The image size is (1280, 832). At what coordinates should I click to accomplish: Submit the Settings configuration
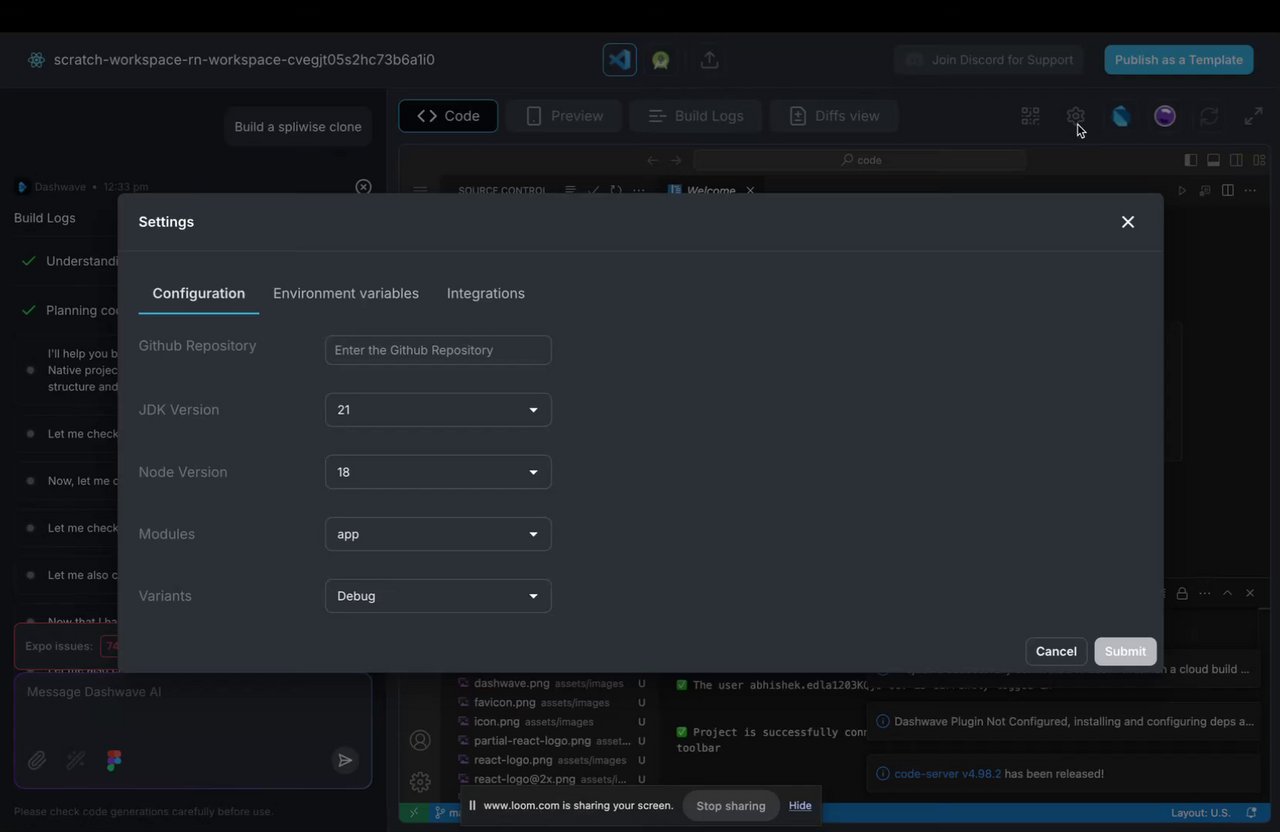click(x=1125, y=651)
